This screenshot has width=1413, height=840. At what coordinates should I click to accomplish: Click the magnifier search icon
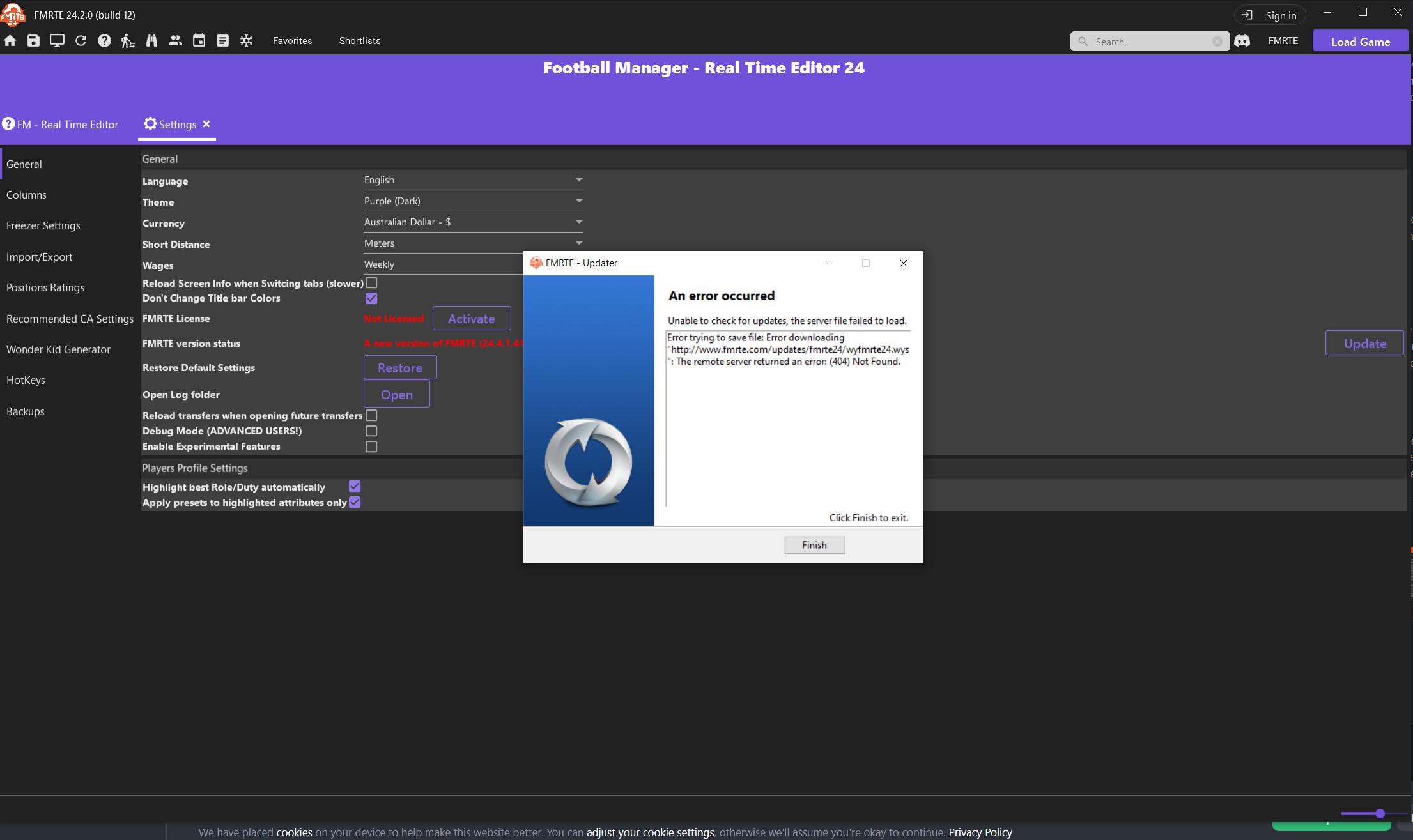point(1083,42)
